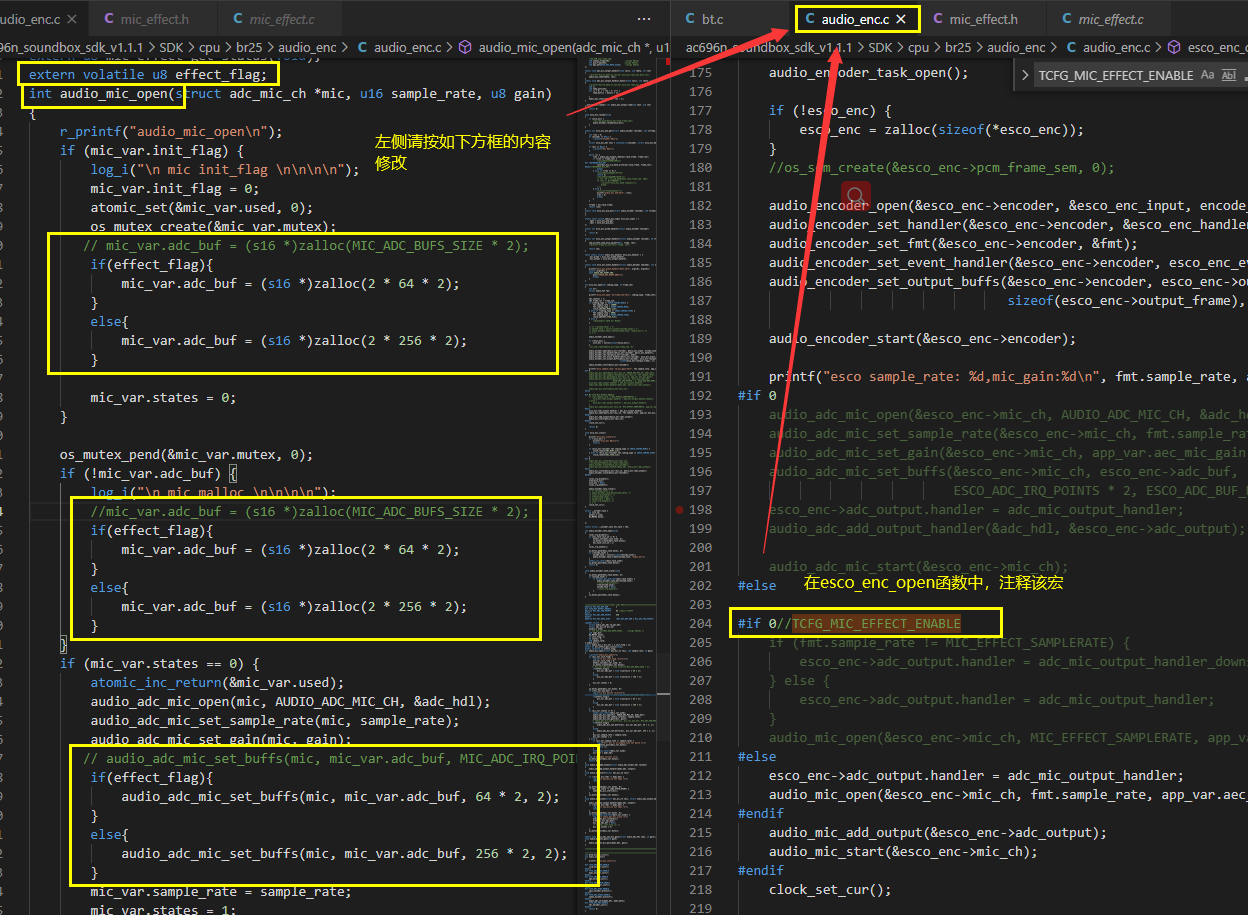Open cpu breadcrumb in left editor
The height and width of the screenshot is (915, 1248).
(x=209, y=47)
